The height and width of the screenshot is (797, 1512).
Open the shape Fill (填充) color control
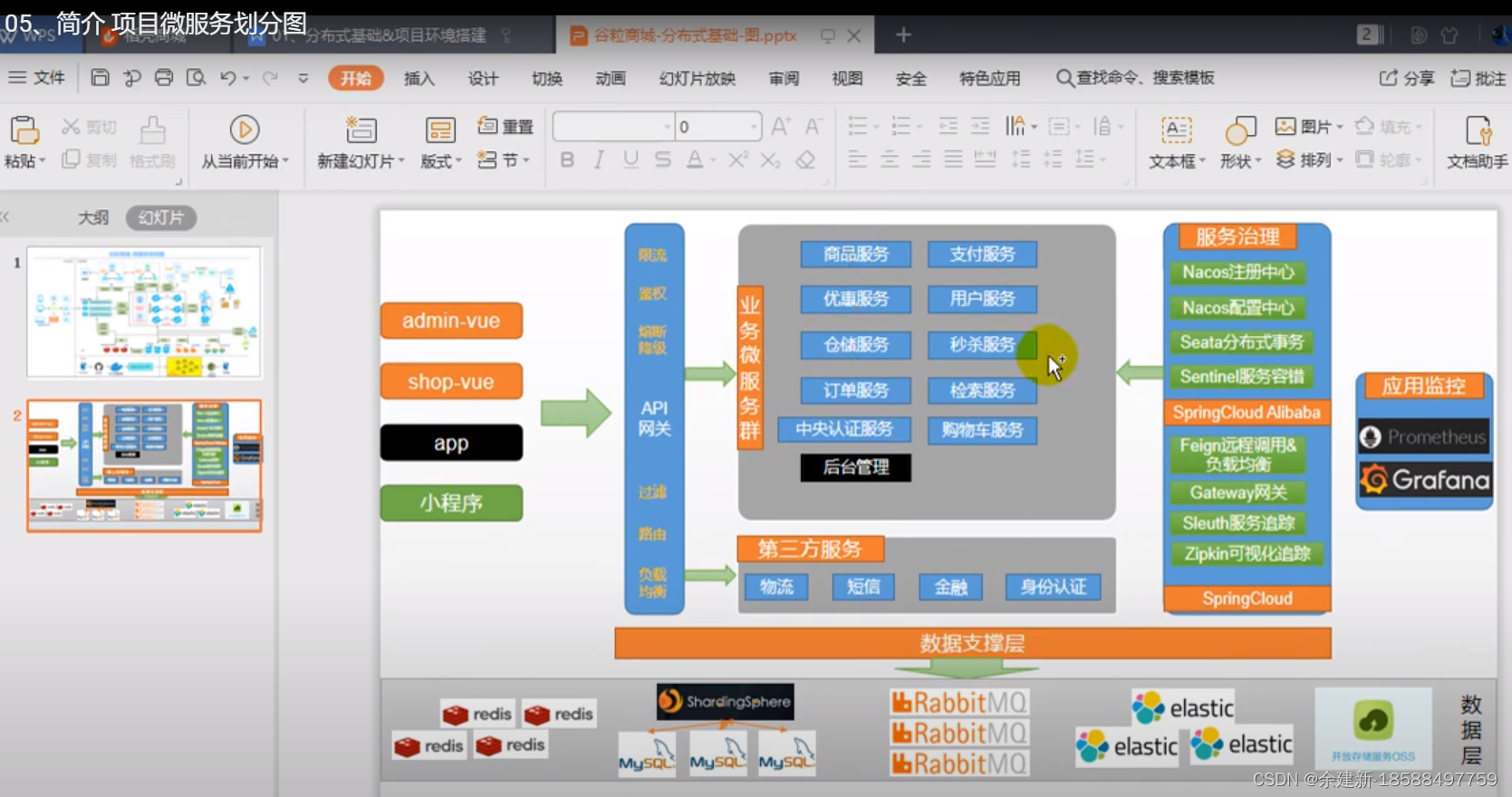(x=1389, y=126)
